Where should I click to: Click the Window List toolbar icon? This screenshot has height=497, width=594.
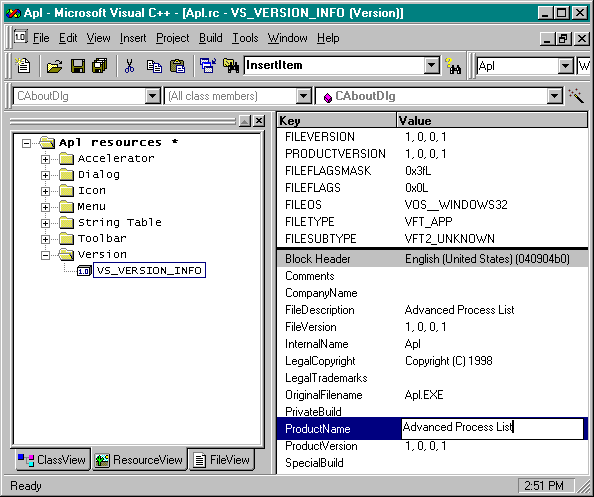pyautogui.click(x=208, y=66)
